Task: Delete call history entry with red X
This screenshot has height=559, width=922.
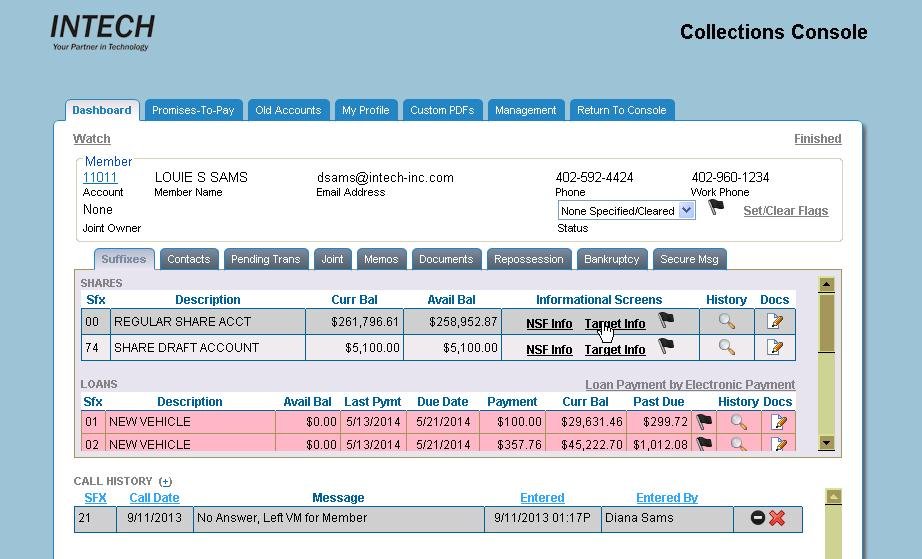Action: pyautogui.click(x=777, y=518)
